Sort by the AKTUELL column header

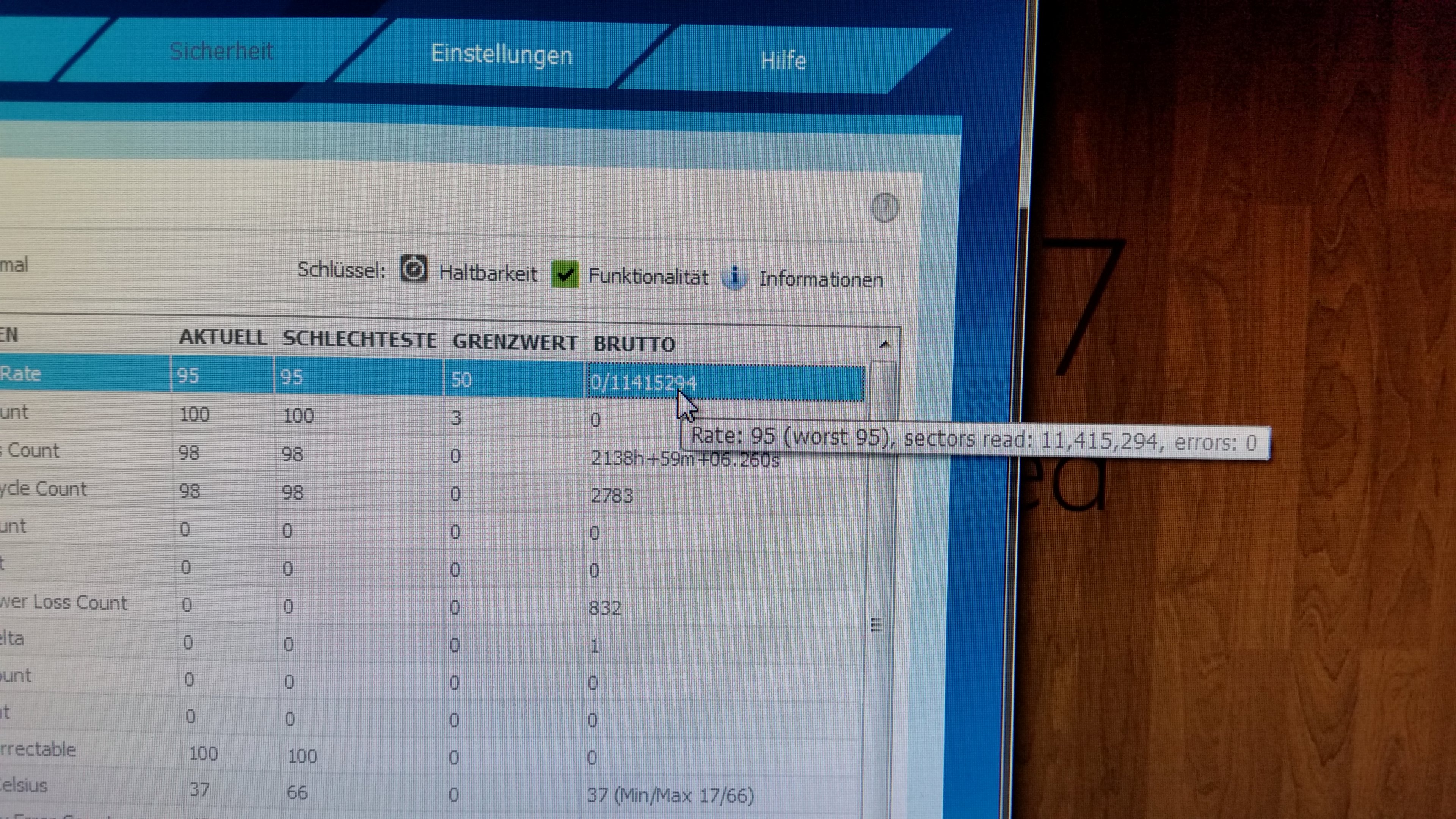pos(222,337)
